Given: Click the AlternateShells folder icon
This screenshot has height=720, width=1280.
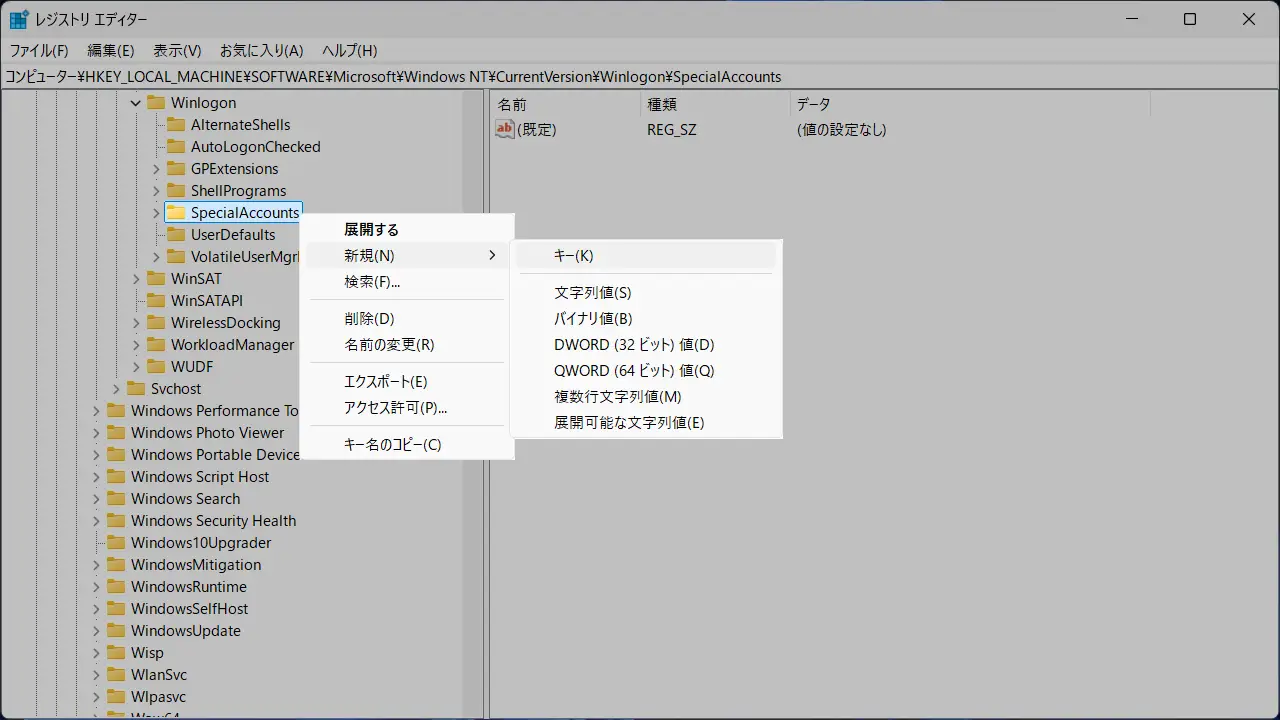Looking at the screenshot, I should (176, 125).
